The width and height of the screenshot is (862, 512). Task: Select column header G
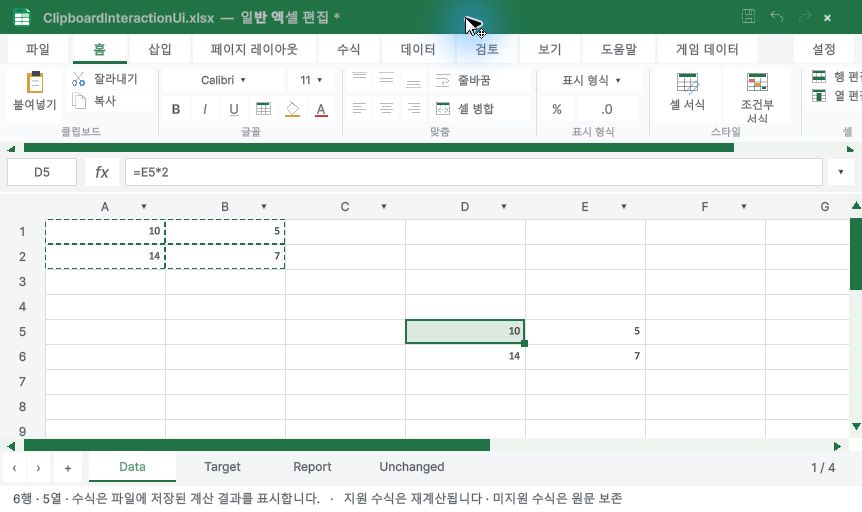click(x=825, y=207)
